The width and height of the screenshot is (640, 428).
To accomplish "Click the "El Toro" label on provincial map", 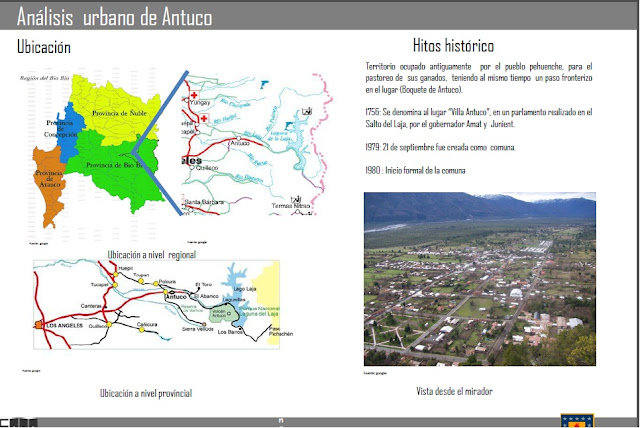I will pos(204,284).
